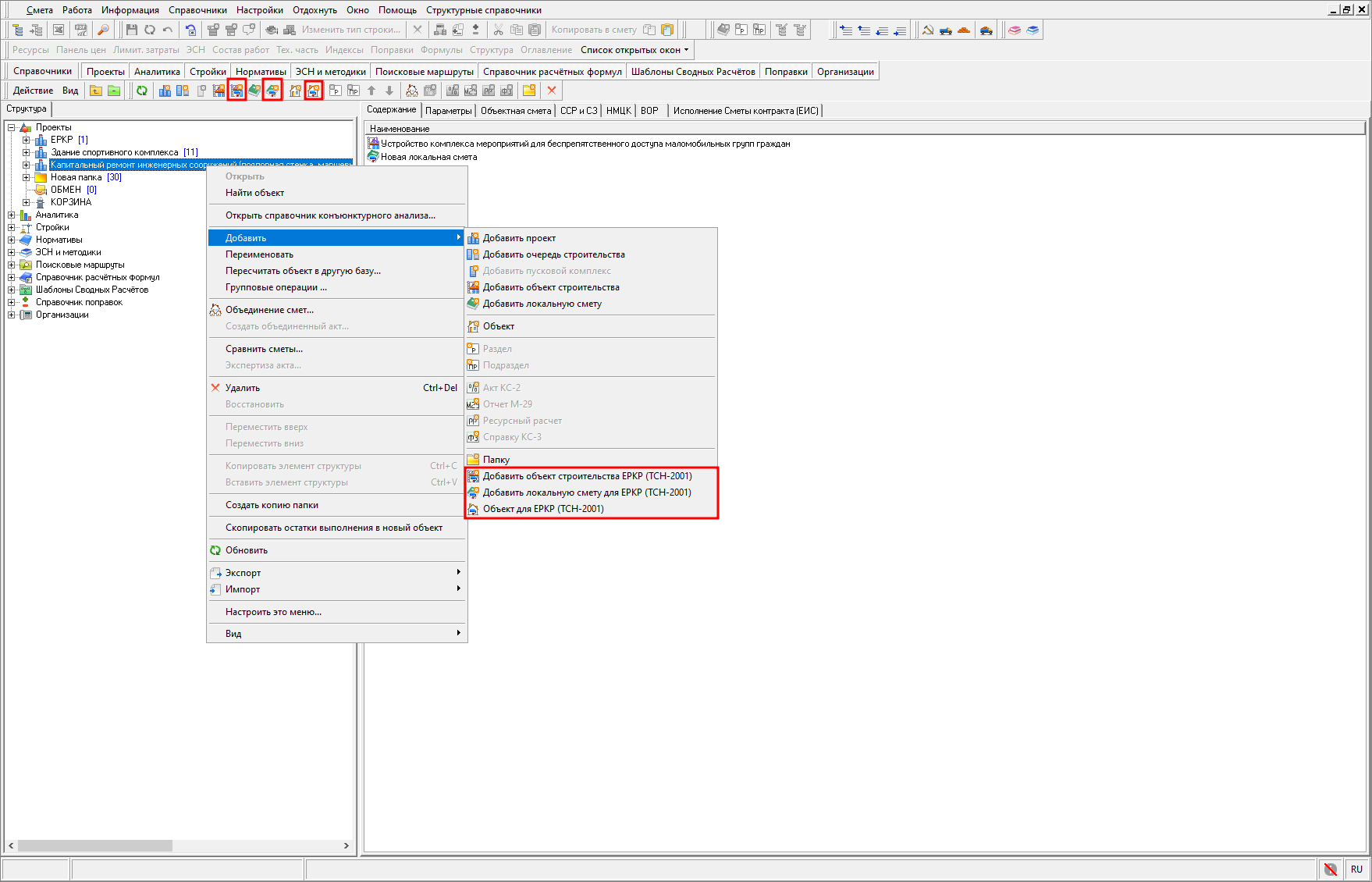Click the hammer and sickle labor resources icon
The width and height of the screenshot is (1372, 882).
(x=928, y=30)
